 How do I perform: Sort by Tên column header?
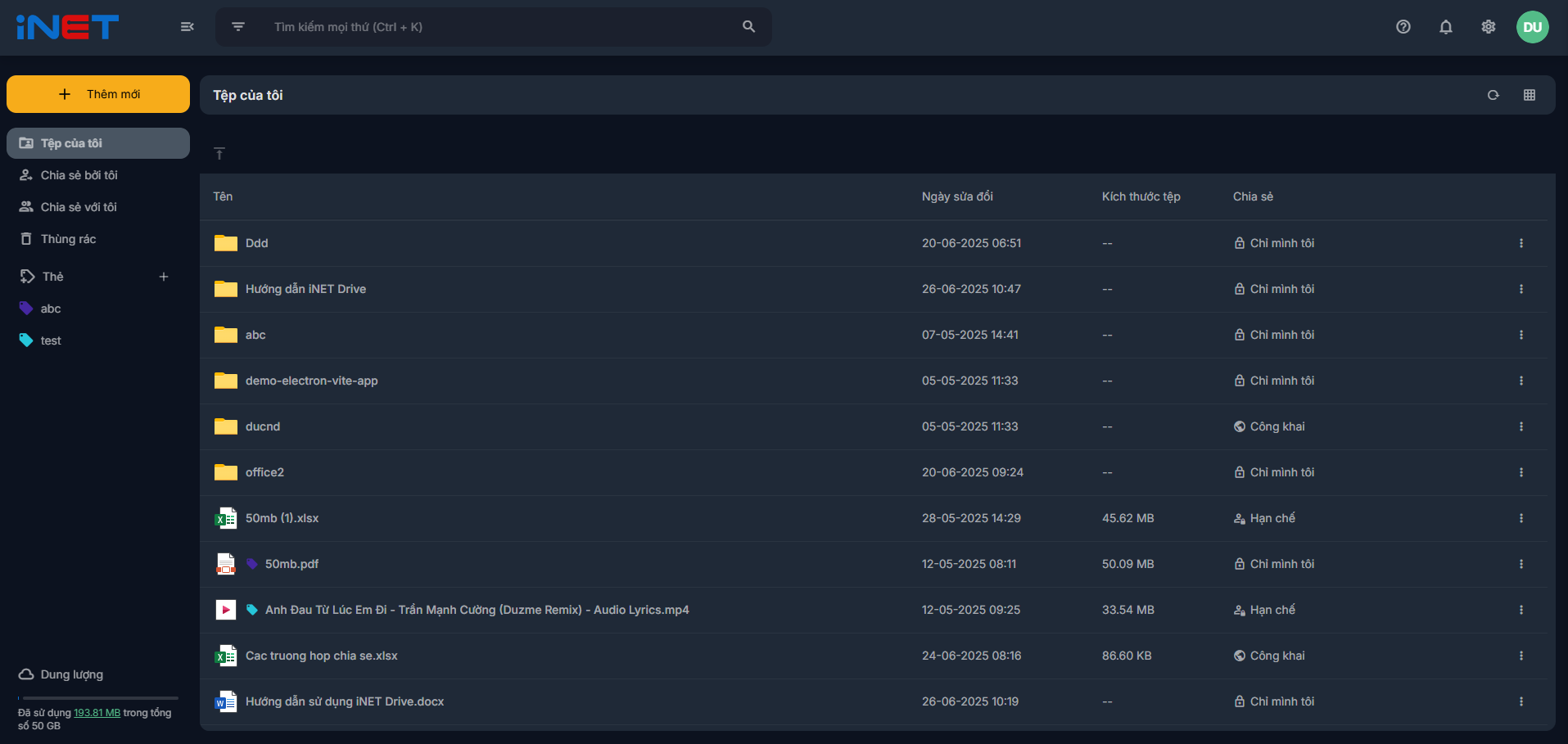(x=223, y=196)
